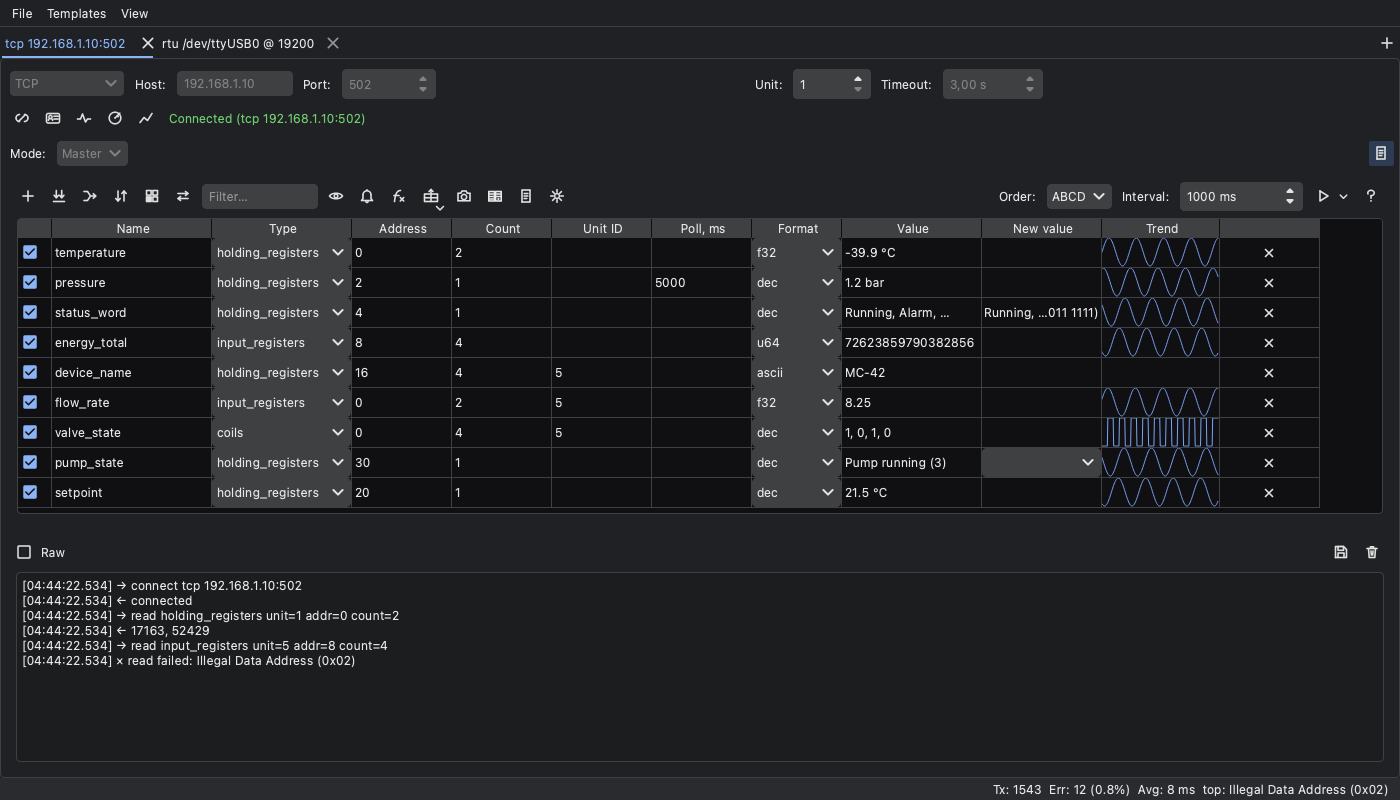
Task: Click the sort up-down arrows icon
Action: [121, 196]
